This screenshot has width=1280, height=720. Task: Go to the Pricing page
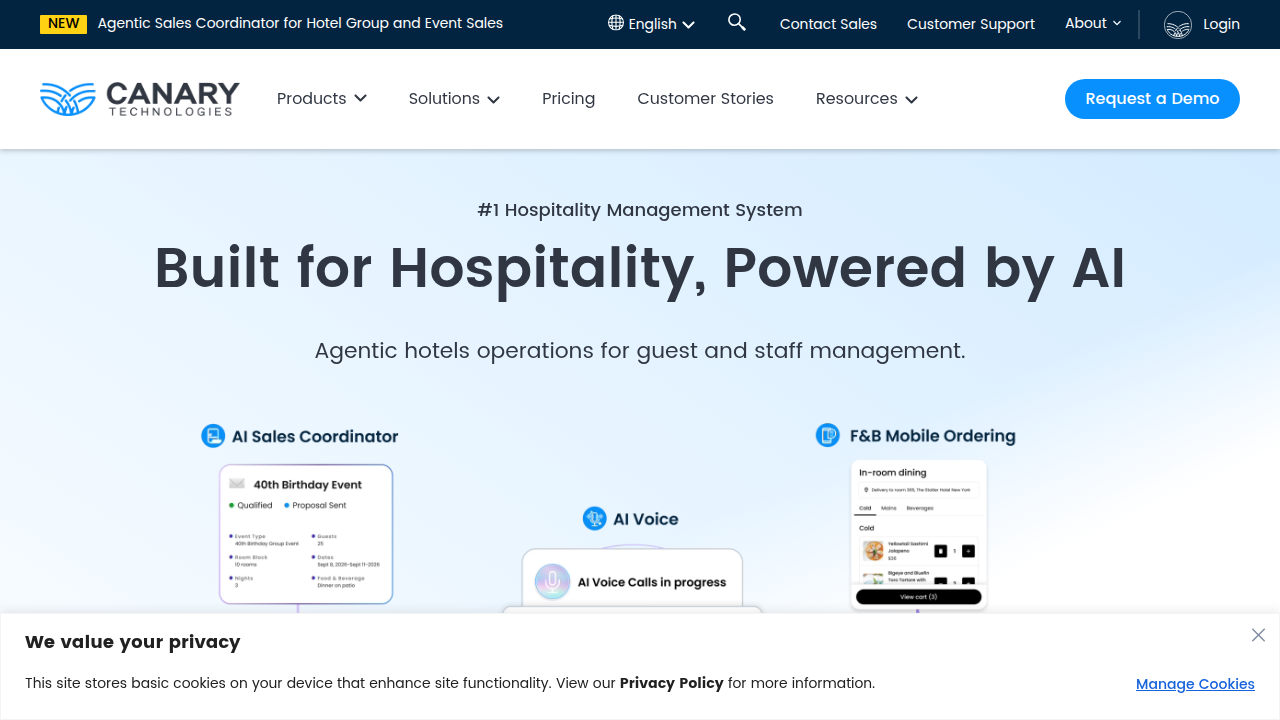tap(568, 98)
